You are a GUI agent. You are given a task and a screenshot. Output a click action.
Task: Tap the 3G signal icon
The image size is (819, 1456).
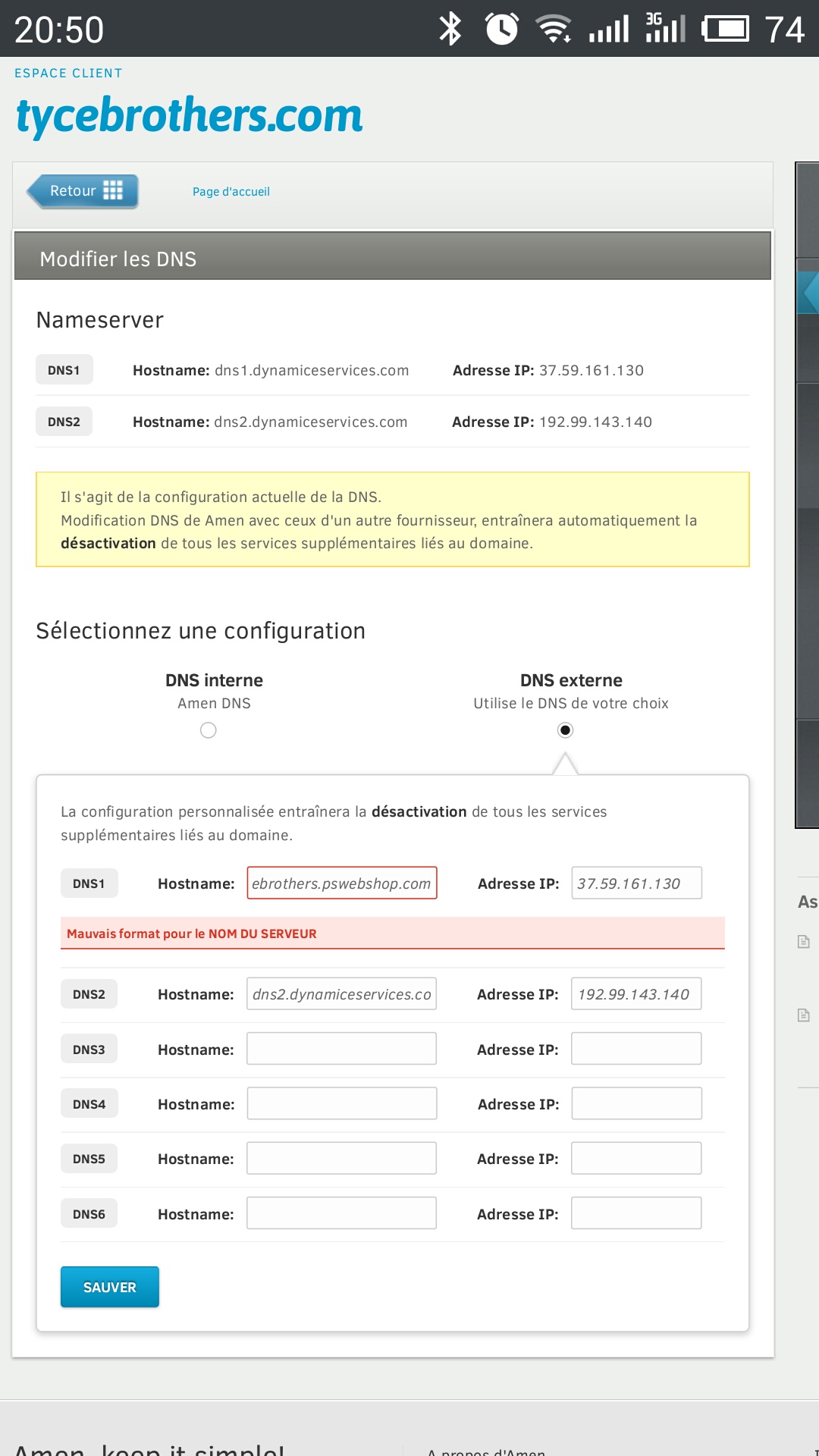point(666,27)
